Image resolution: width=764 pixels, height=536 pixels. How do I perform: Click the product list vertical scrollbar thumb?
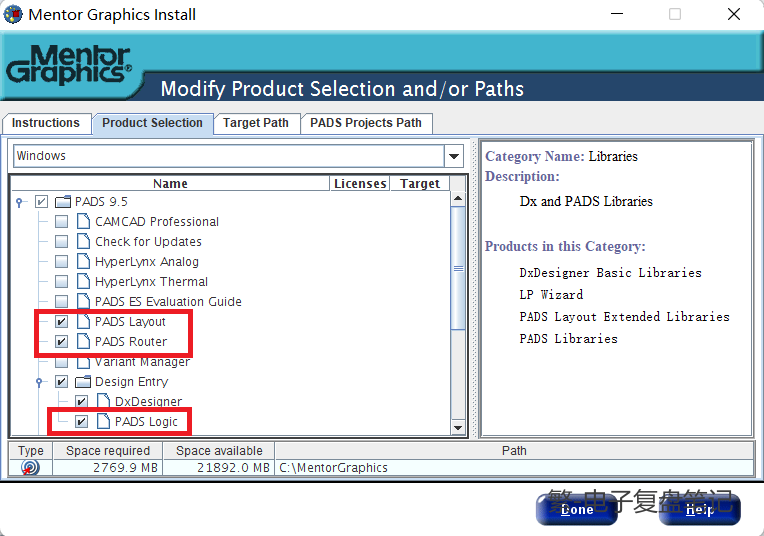(458, 268)
